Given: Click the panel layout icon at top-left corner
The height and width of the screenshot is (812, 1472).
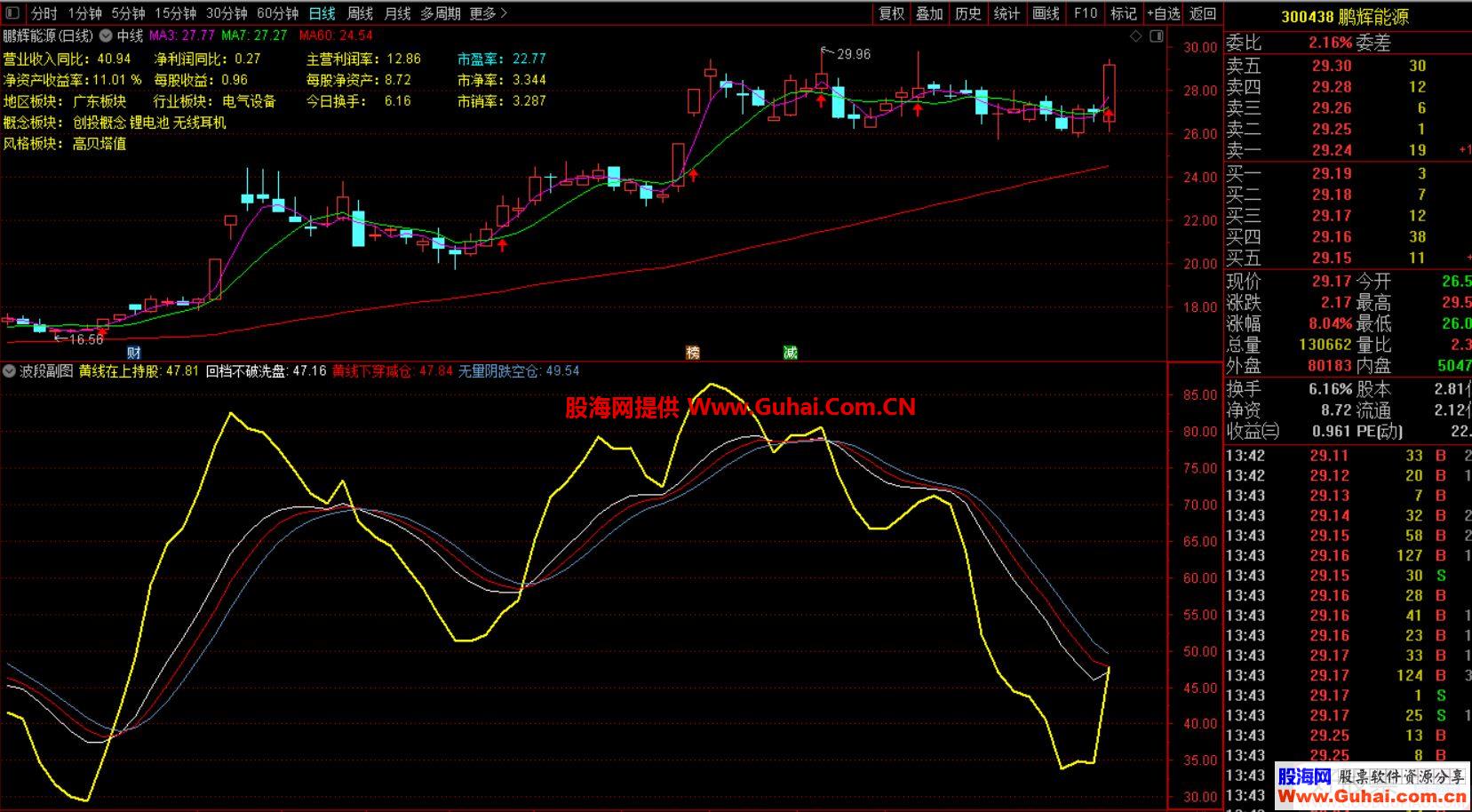Looking at the screenshot, I should [x=12, y=12].
